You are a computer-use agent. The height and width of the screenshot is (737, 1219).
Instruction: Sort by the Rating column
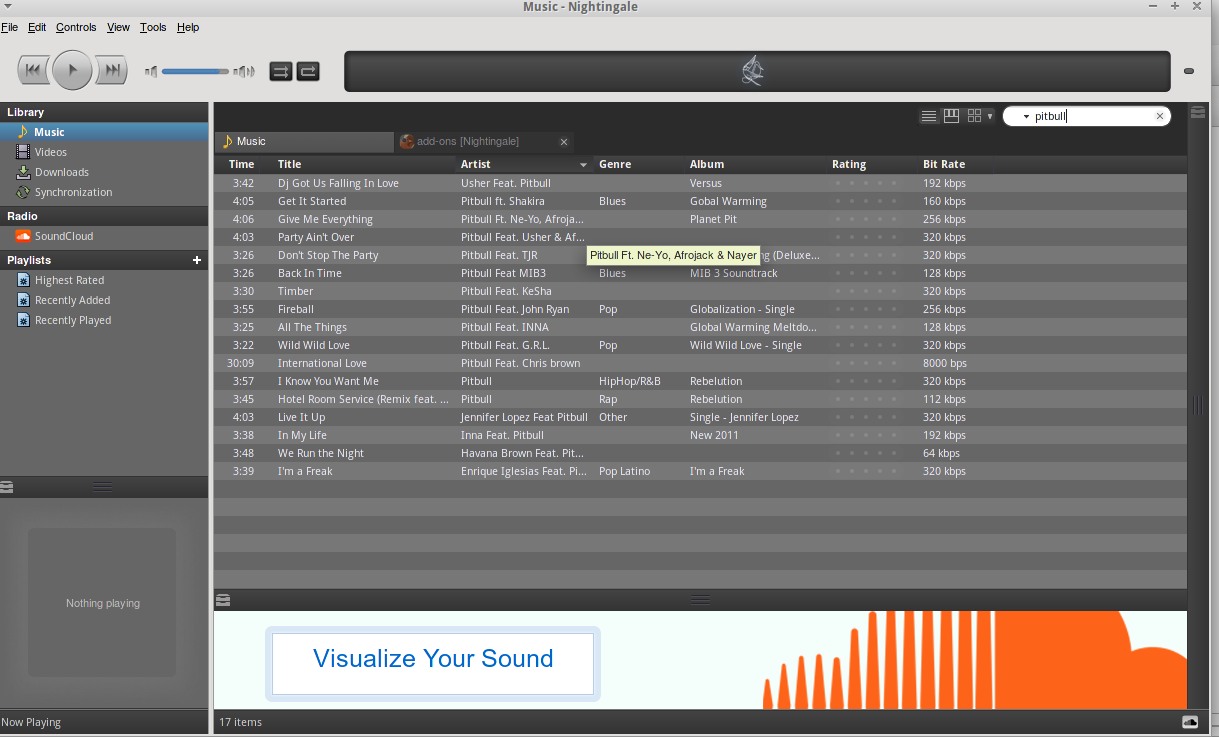tap(873, 164)
